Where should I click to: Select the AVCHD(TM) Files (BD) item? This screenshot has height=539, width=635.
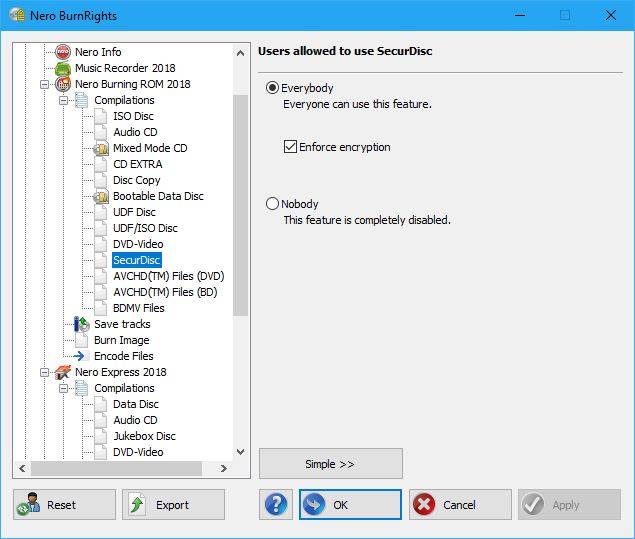tap(165, 292)
